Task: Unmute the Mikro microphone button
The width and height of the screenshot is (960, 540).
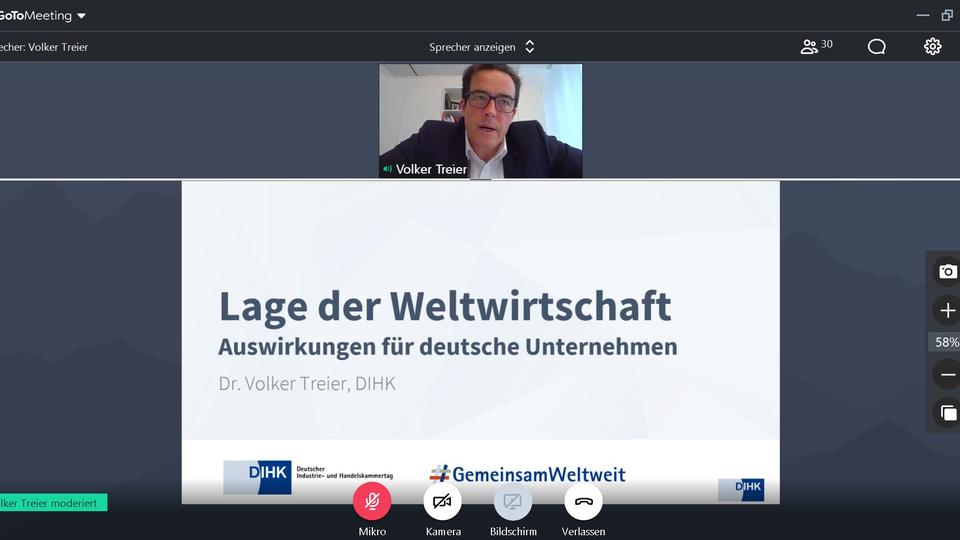Action: pyautogui.click(x=372, y=501)
